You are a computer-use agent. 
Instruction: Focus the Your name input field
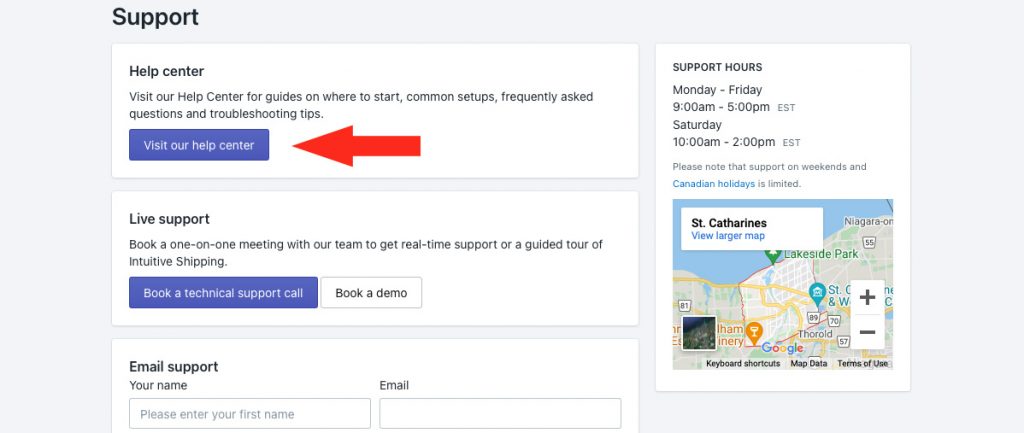(x=250, y=413)
